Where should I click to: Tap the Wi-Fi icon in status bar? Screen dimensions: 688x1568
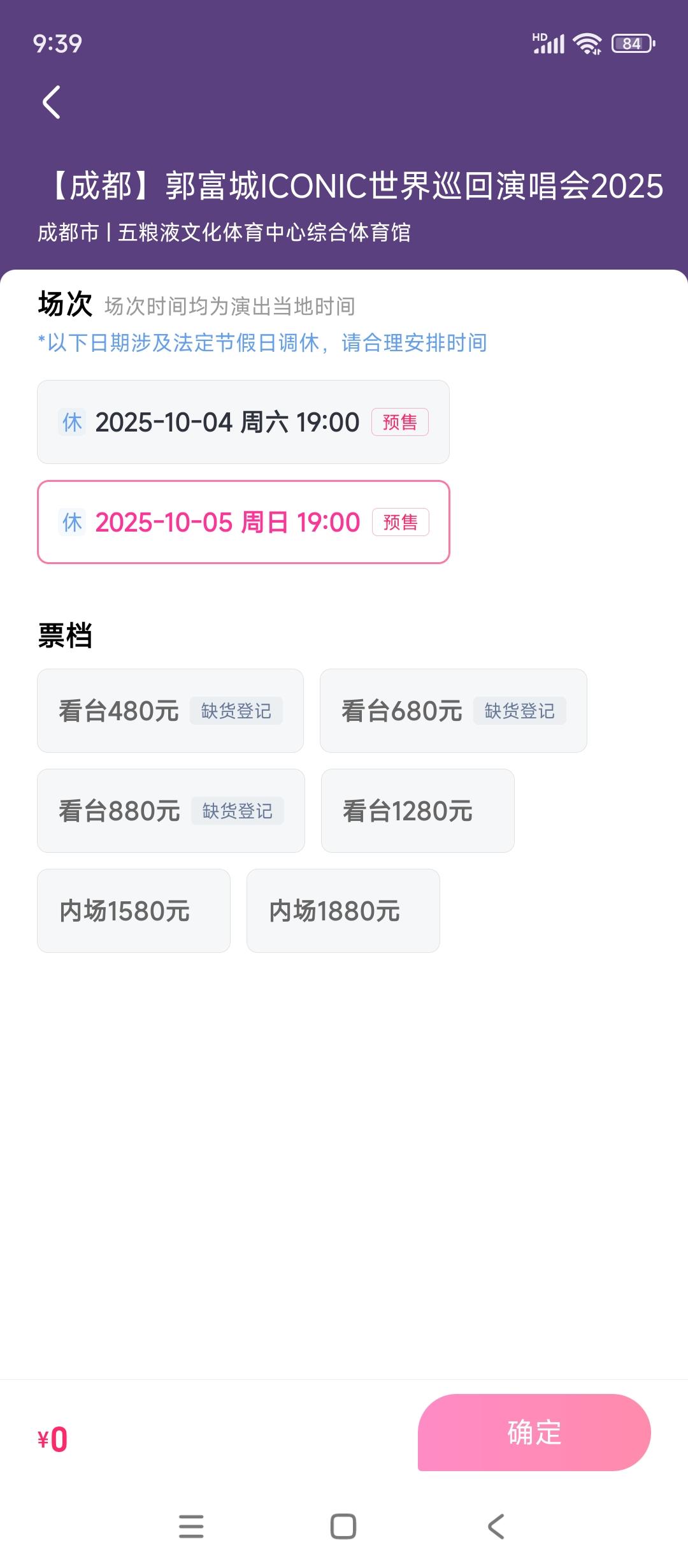[587, 43]
